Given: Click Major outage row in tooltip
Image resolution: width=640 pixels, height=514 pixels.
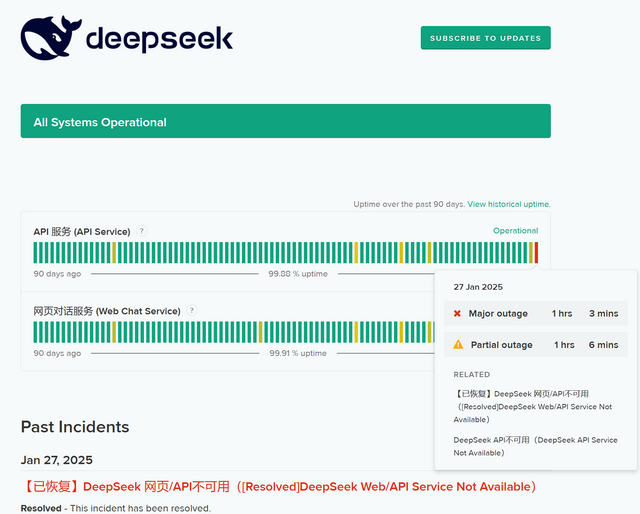Looking at the screenshot, I should click(536, 314).
